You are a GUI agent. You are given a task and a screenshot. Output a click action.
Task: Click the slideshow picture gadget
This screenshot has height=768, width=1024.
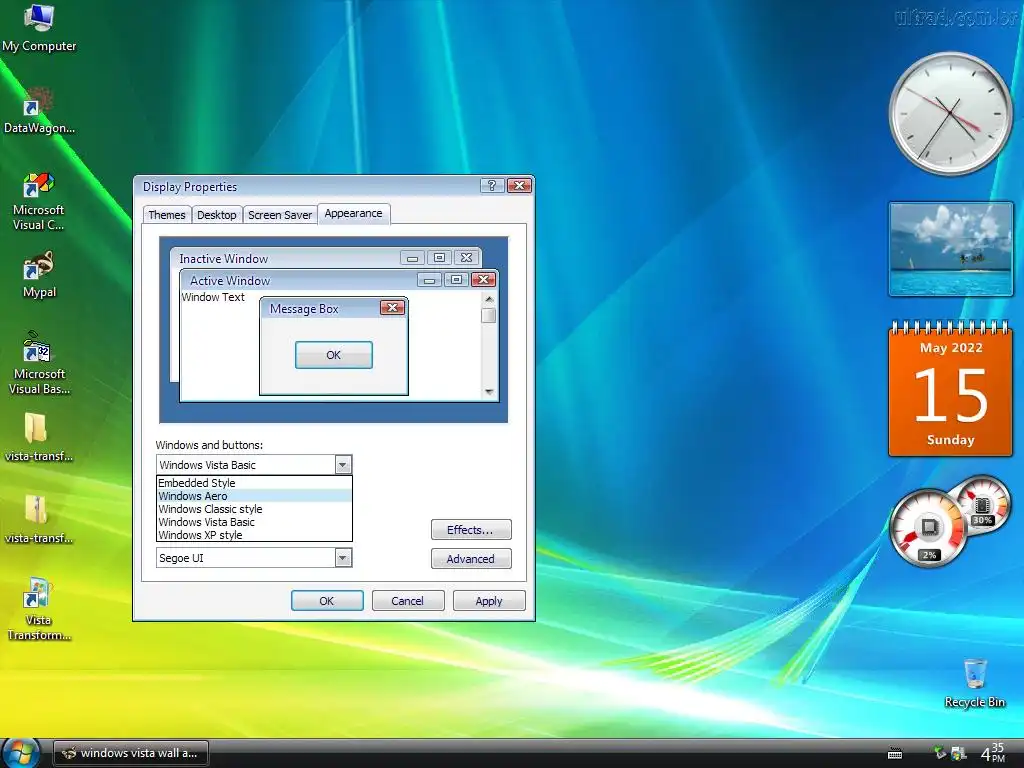(x=950, y=249)
